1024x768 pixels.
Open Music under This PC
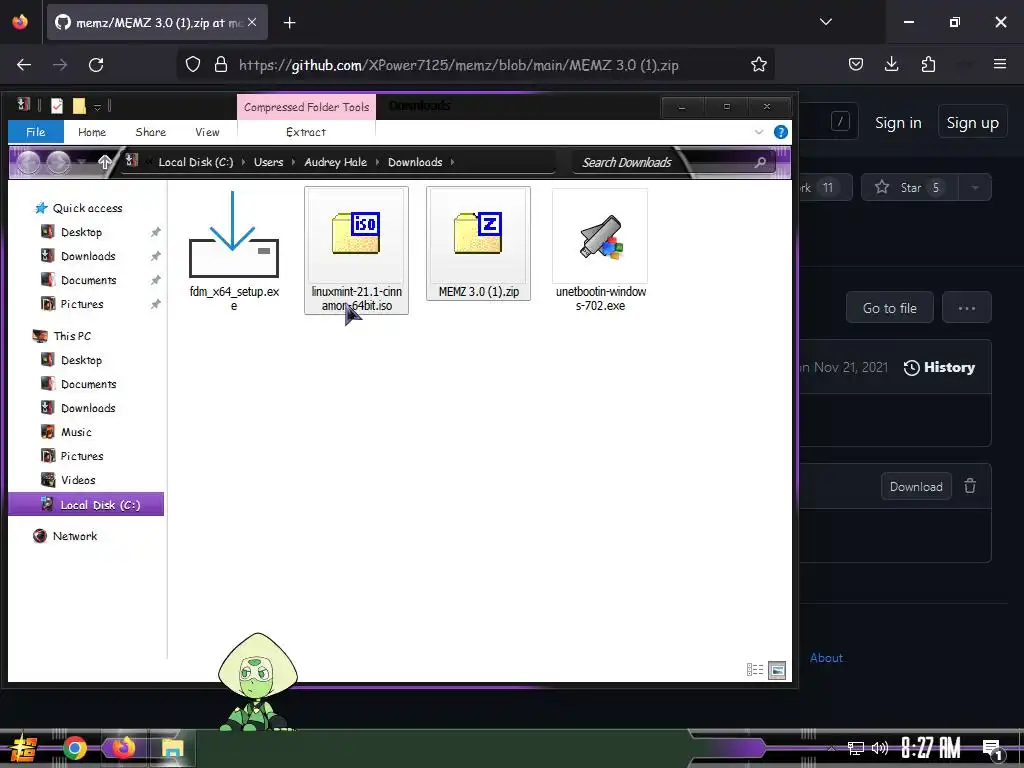point(76,432)
